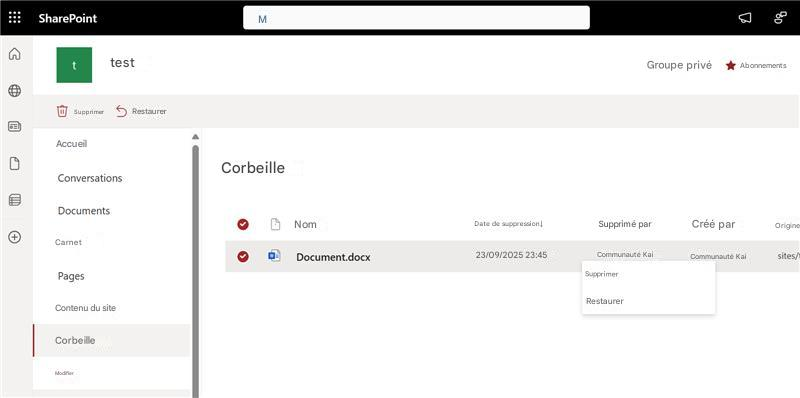Toggle the select-all checkbox in header
Screen dimensions: 800x398
pyautogui.click(x=243, y=224)
